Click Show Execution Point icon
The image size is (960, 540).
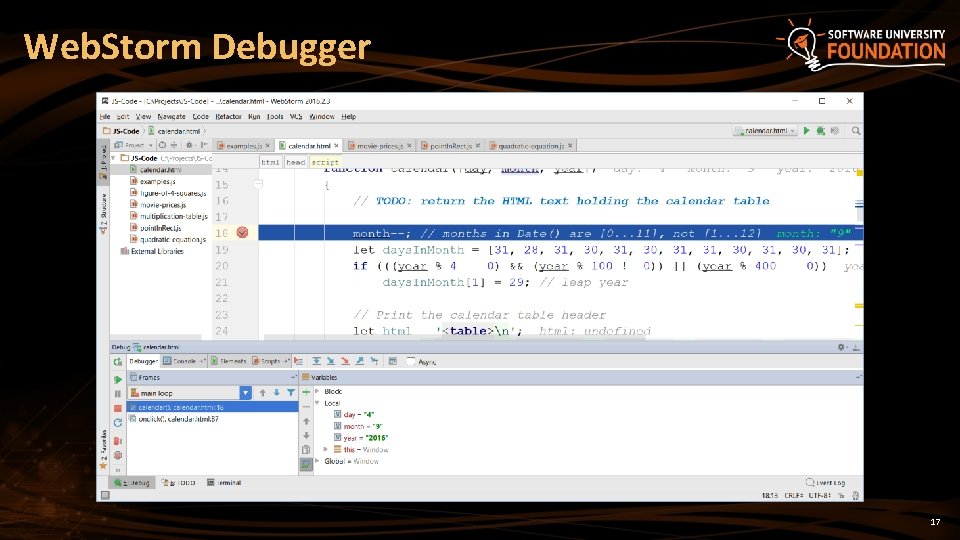click(x=299, y=361)
